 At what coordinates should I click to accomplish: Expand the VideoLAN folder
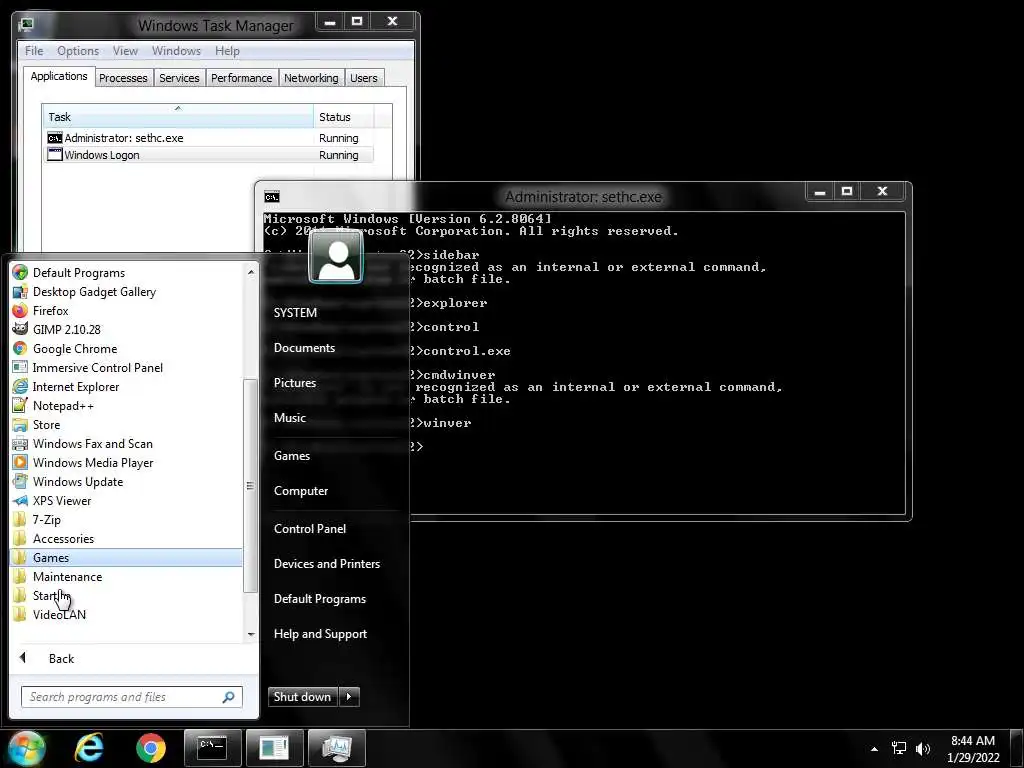click(x=59, y=614)
